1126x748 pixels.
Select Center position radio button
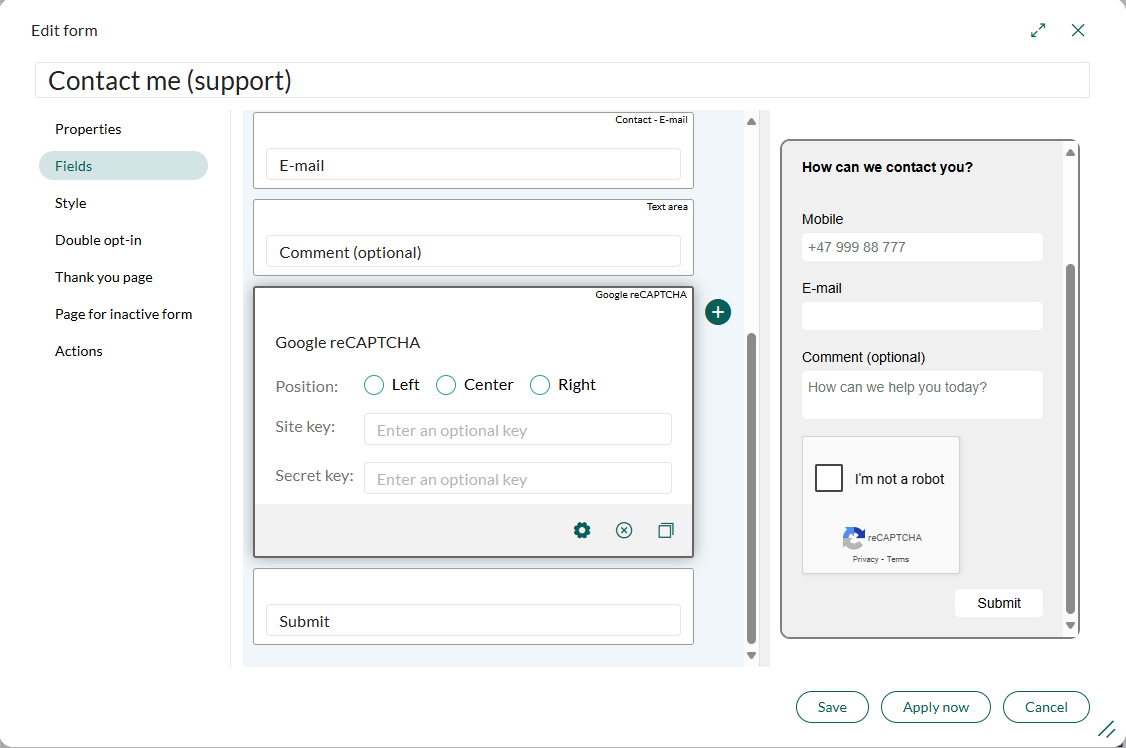coord(446,385)
